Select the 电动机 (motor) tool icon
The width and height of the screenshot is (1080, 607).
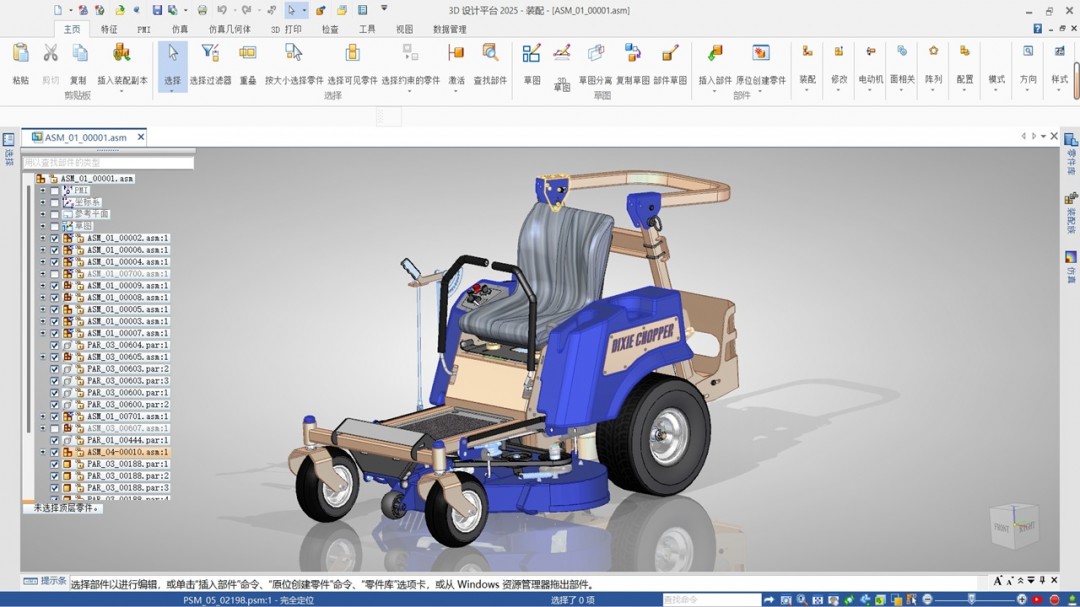(x=870, y=52)
